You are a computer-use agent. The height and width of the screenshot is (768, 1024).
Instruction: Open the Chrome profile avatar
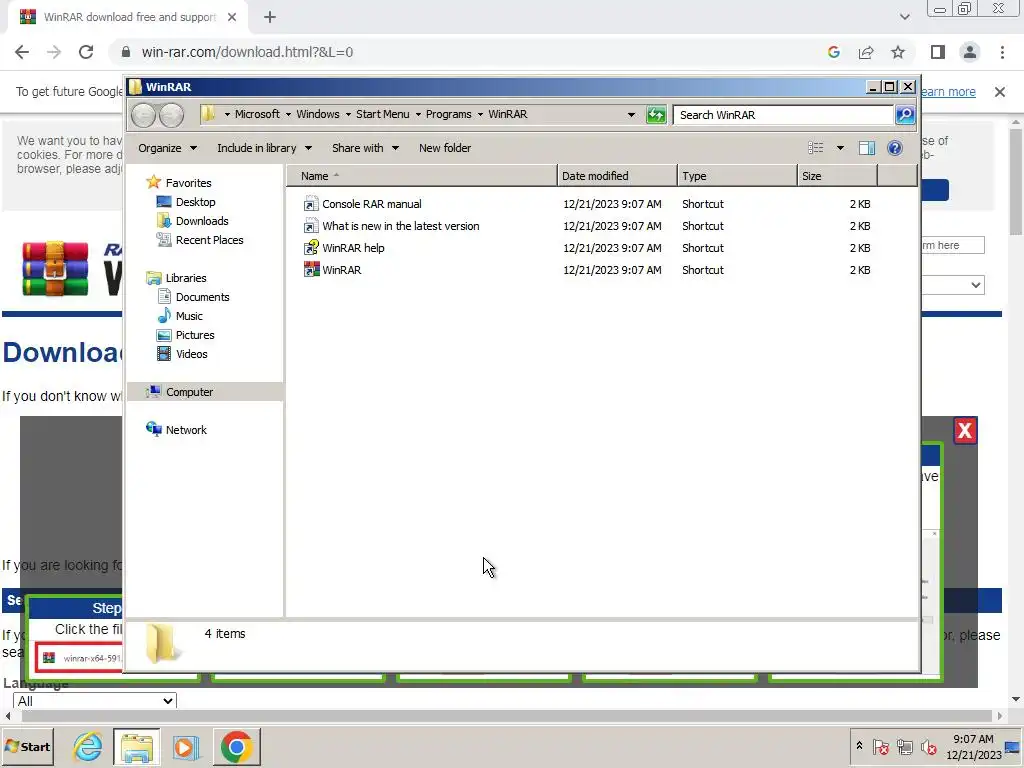pyautogui.click(x=970, y=52)
